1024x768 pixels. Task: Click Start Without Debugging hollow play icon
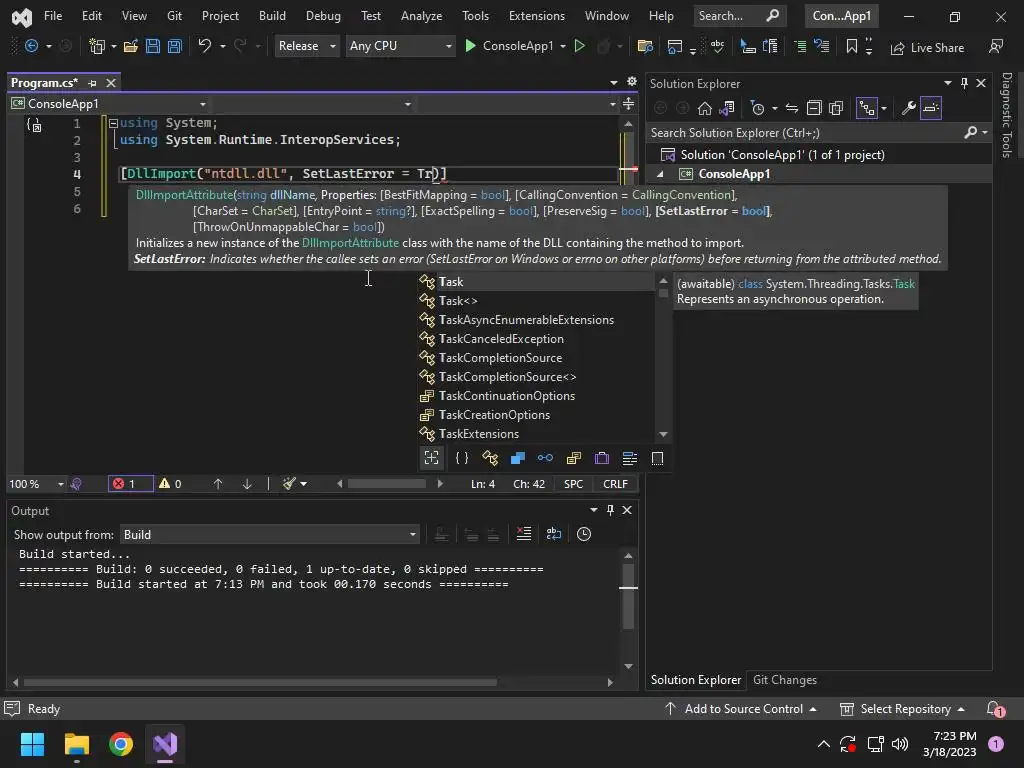coord(579,46)
